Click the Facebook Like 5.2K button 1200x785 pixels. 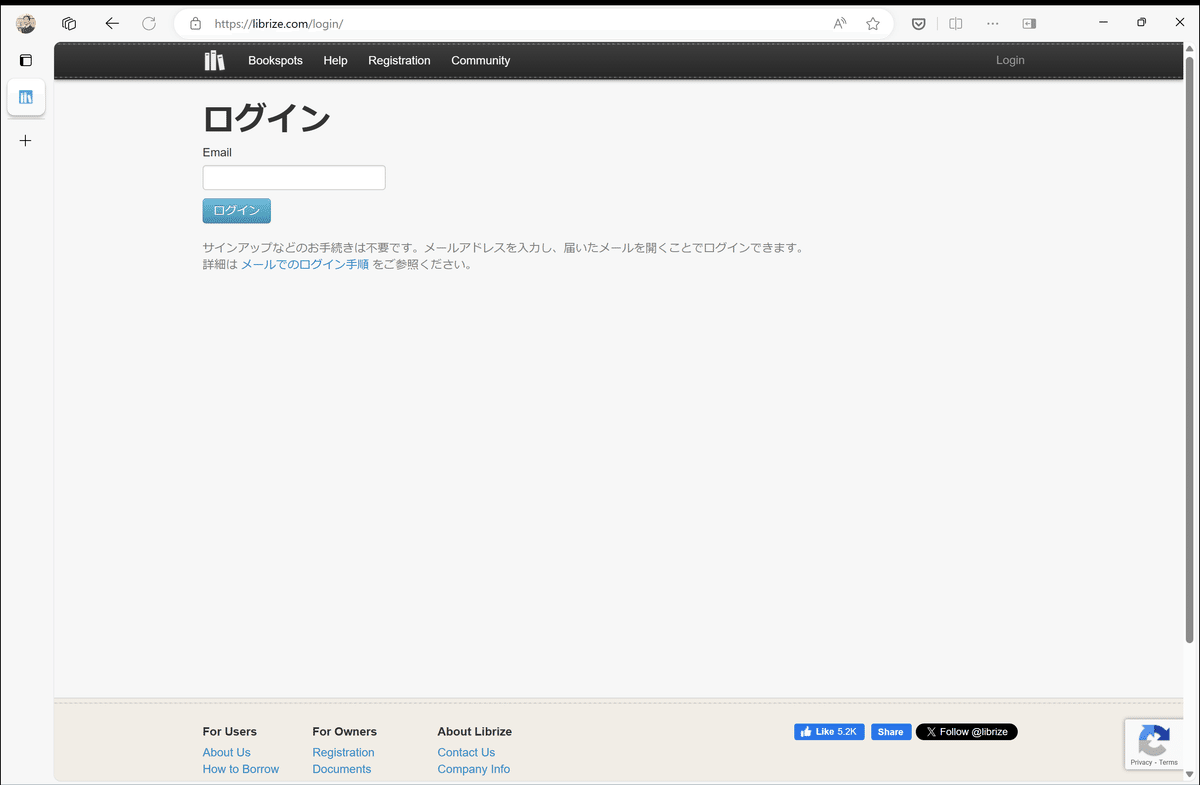click(829, 732)
